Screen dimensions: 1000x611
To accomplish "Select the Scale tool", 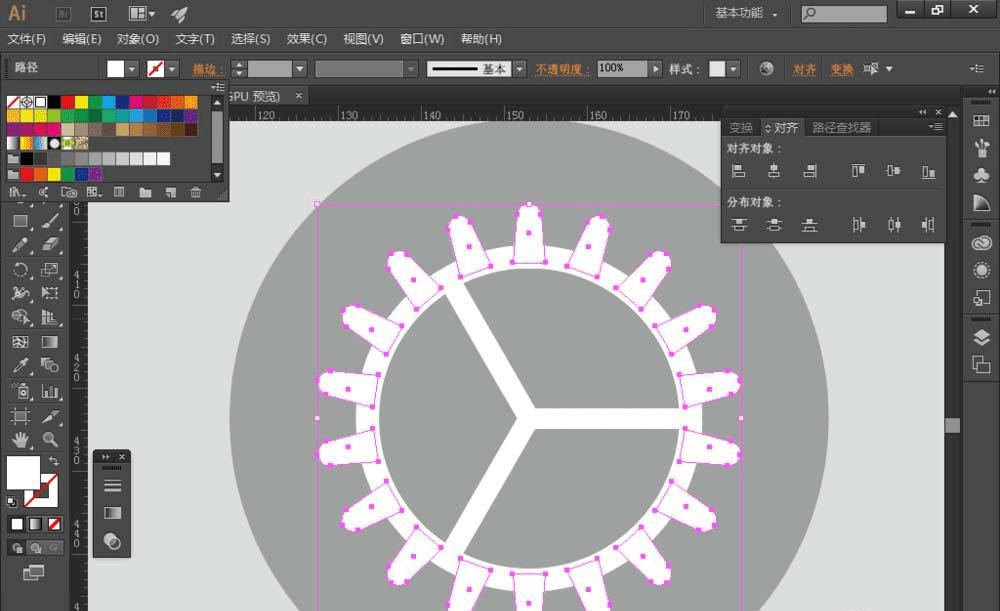I will tap(50, 270).
